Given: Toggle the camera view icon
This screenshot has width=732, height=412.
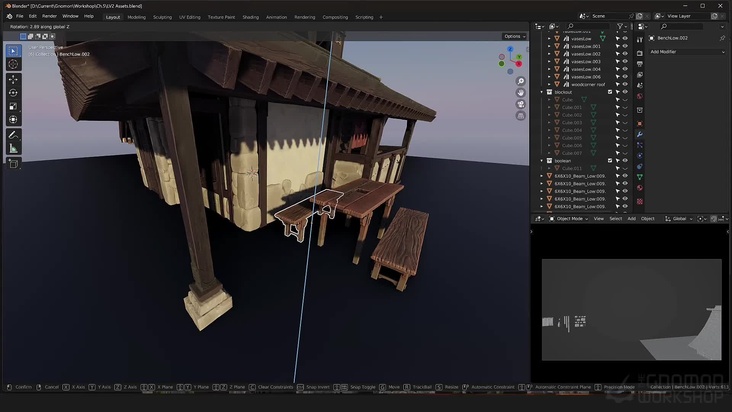Looking at the screenshot, I should click(x=521, y=104).
